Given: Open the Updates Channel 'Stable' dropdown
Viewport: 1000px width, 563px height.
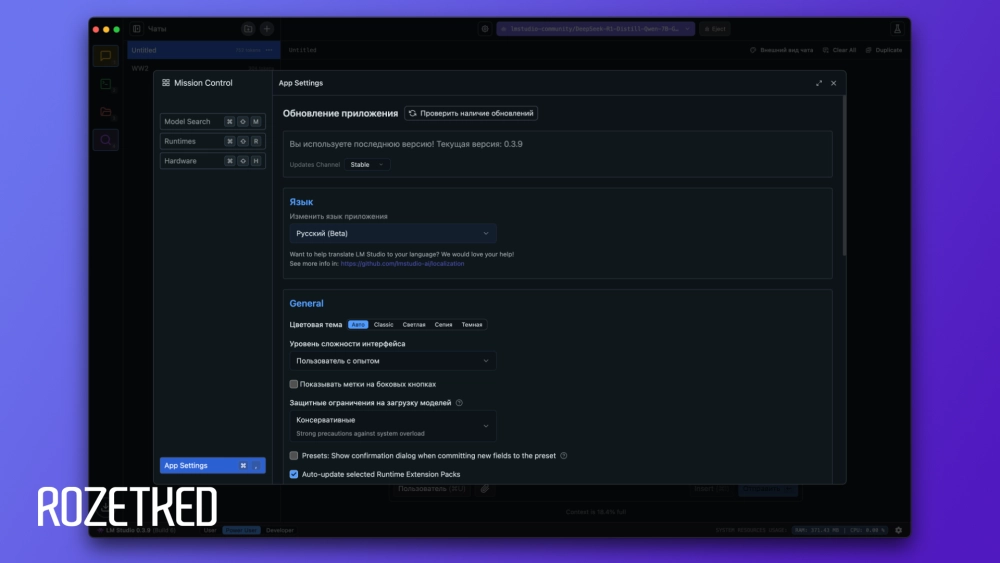Looking at the screenshot, I should (367, 164).
